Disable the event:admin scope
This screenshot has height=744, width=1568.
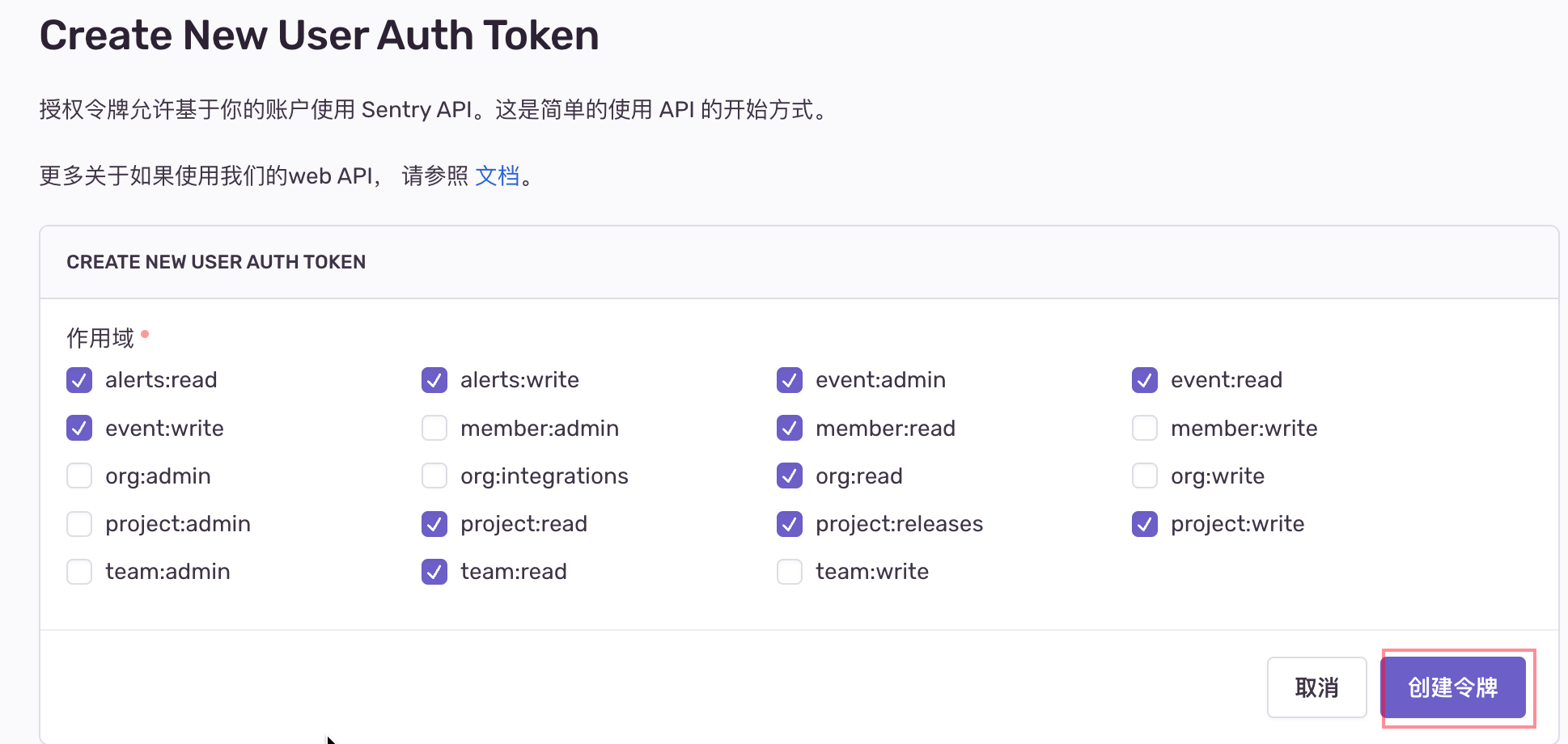pyautogui.click(x=790, y=380)
